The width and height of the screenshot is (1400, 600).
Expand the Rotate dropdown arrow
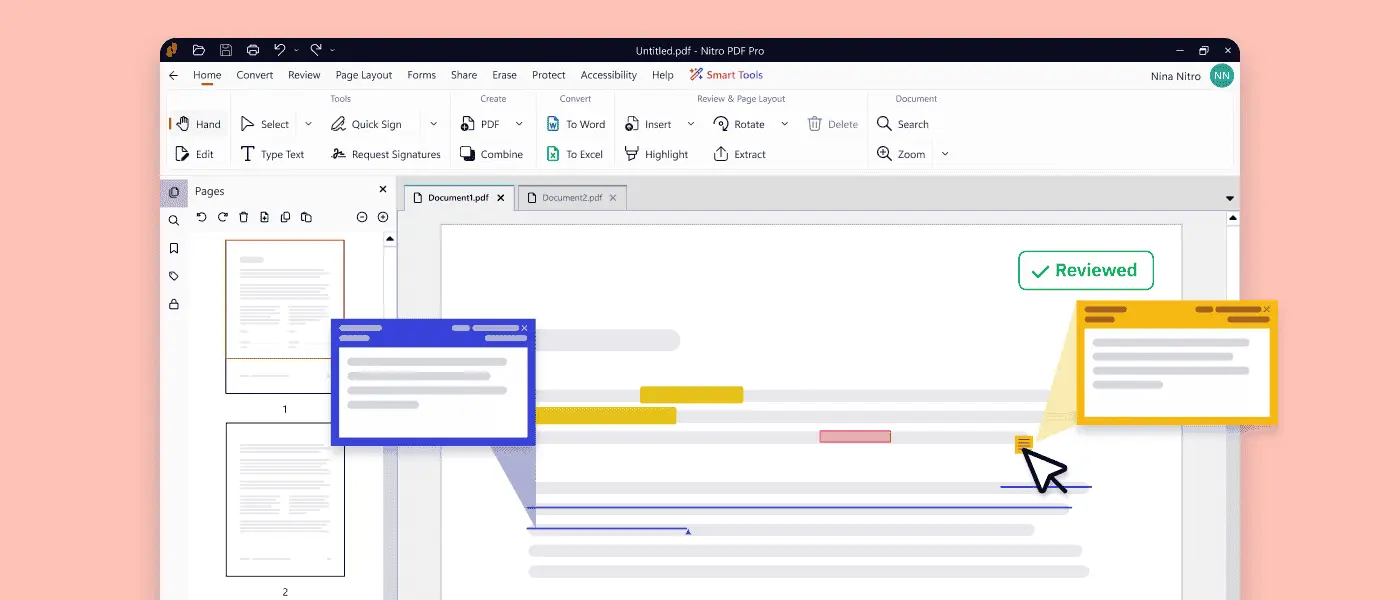tap(784, 124)
